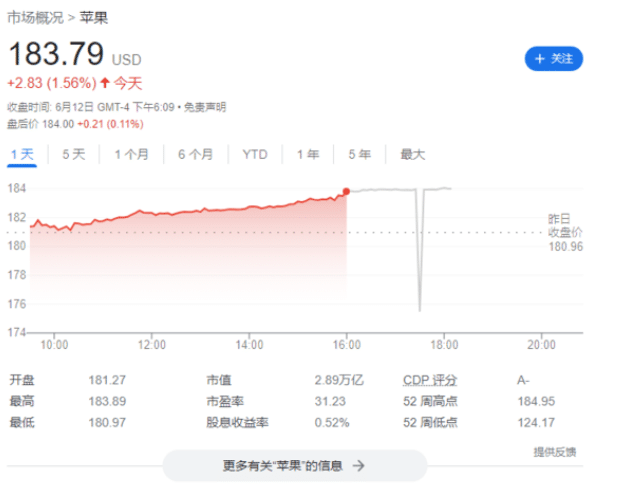Image resolution: width=620 pixels, height=484 pixels.
Task: Click the plus icon in the 关注 button
Action: [540, 59]
